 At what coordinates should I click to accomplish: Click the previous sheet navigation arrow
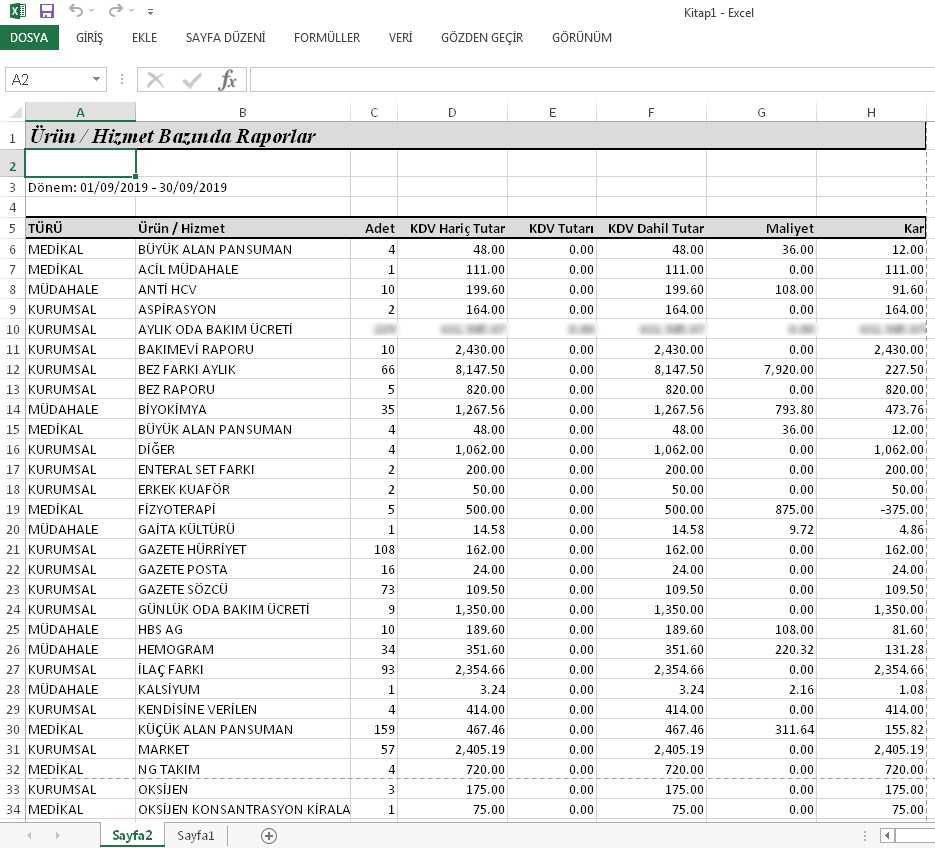29,835
